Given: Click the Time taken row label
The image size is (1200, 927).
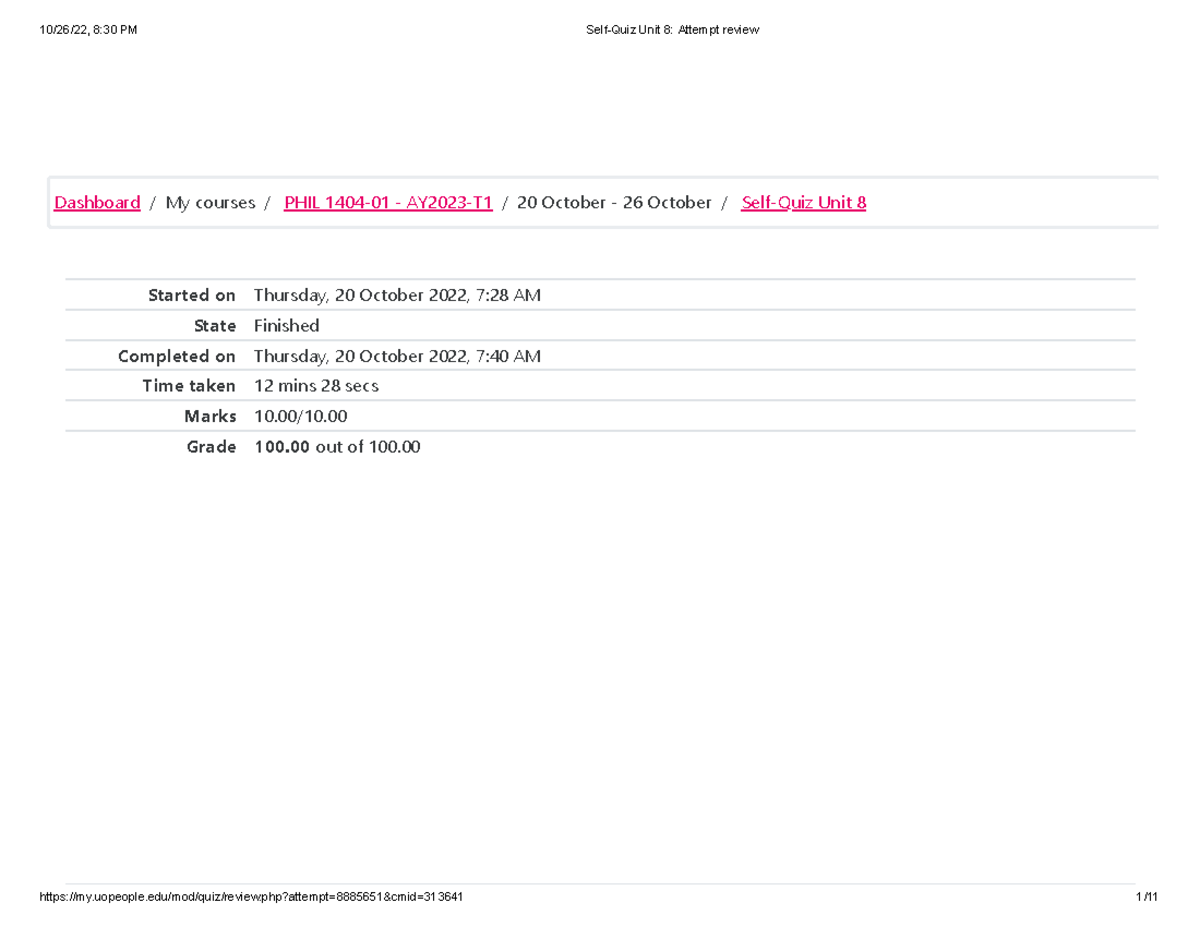Looking at the screenshot, I should [189, 385].
